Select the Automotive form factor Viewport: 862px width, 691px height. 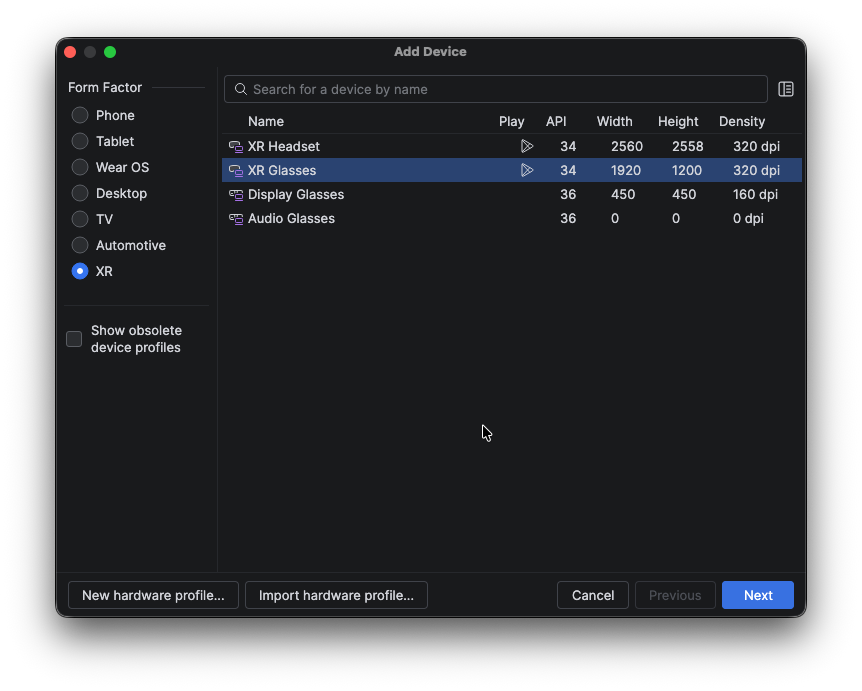coord(80,245)
